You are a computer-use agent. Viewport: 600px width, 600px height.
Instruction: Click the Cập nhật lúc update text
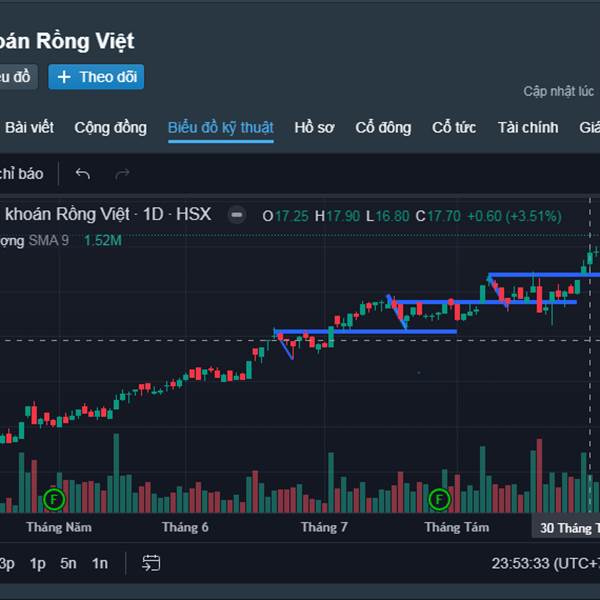coord(558,91)
